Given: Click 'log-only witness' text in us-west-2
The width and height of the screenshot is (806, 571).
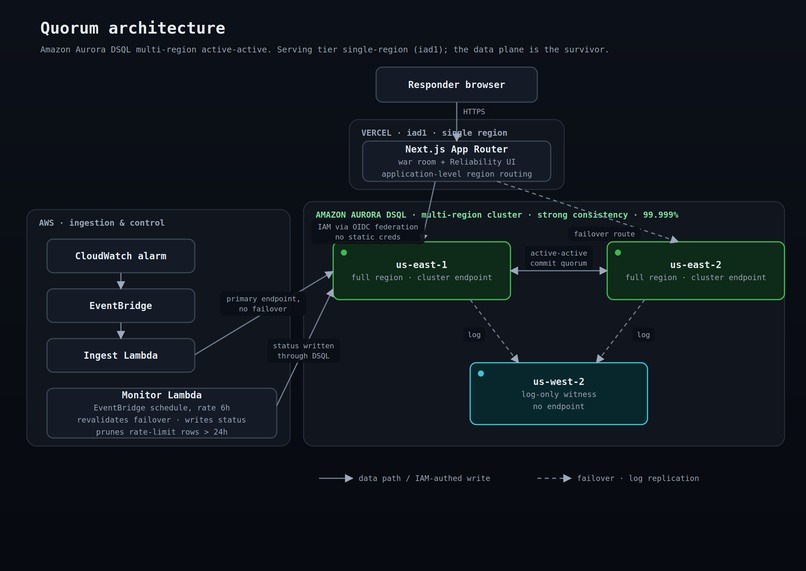Looking at the screenshot, I should (x=559, y=394).
